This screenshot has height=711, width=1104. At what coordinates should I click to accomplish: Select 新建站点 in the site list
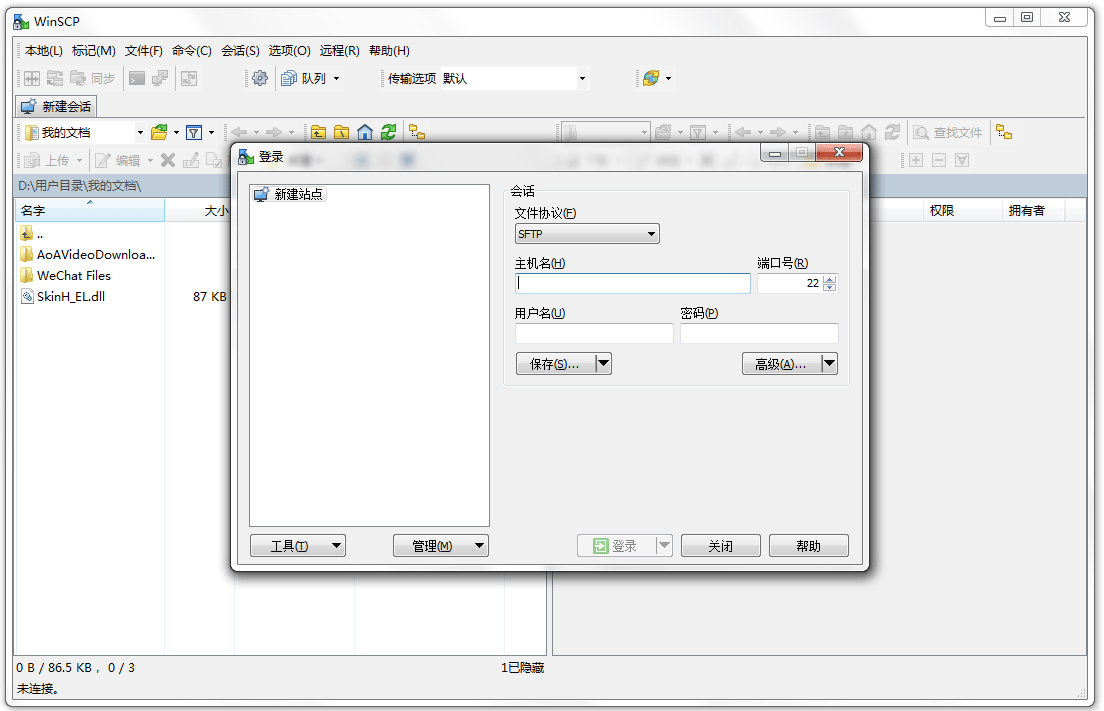coord(289,193)
